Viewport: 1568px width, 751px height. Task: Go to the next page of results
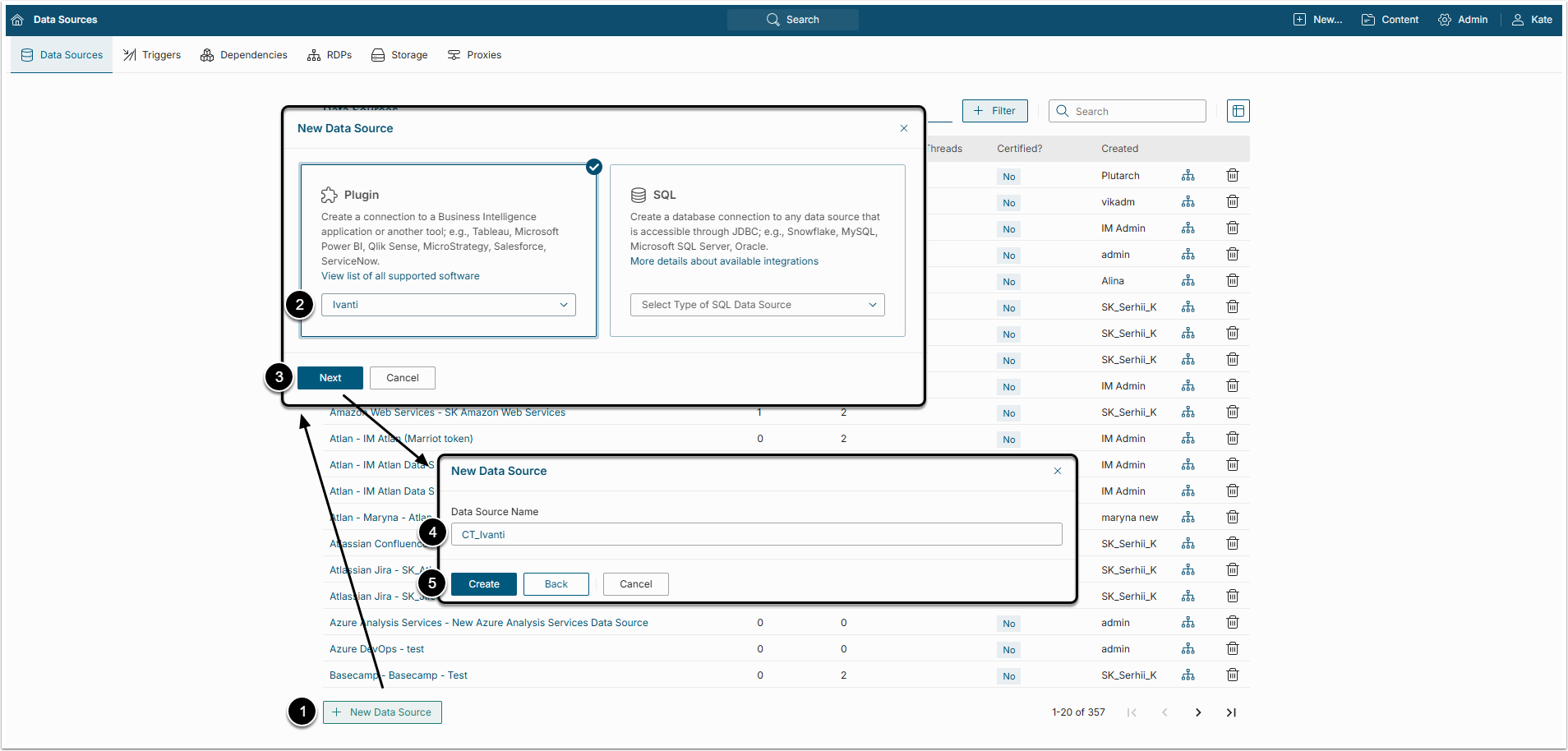[x=1198, y=712]
